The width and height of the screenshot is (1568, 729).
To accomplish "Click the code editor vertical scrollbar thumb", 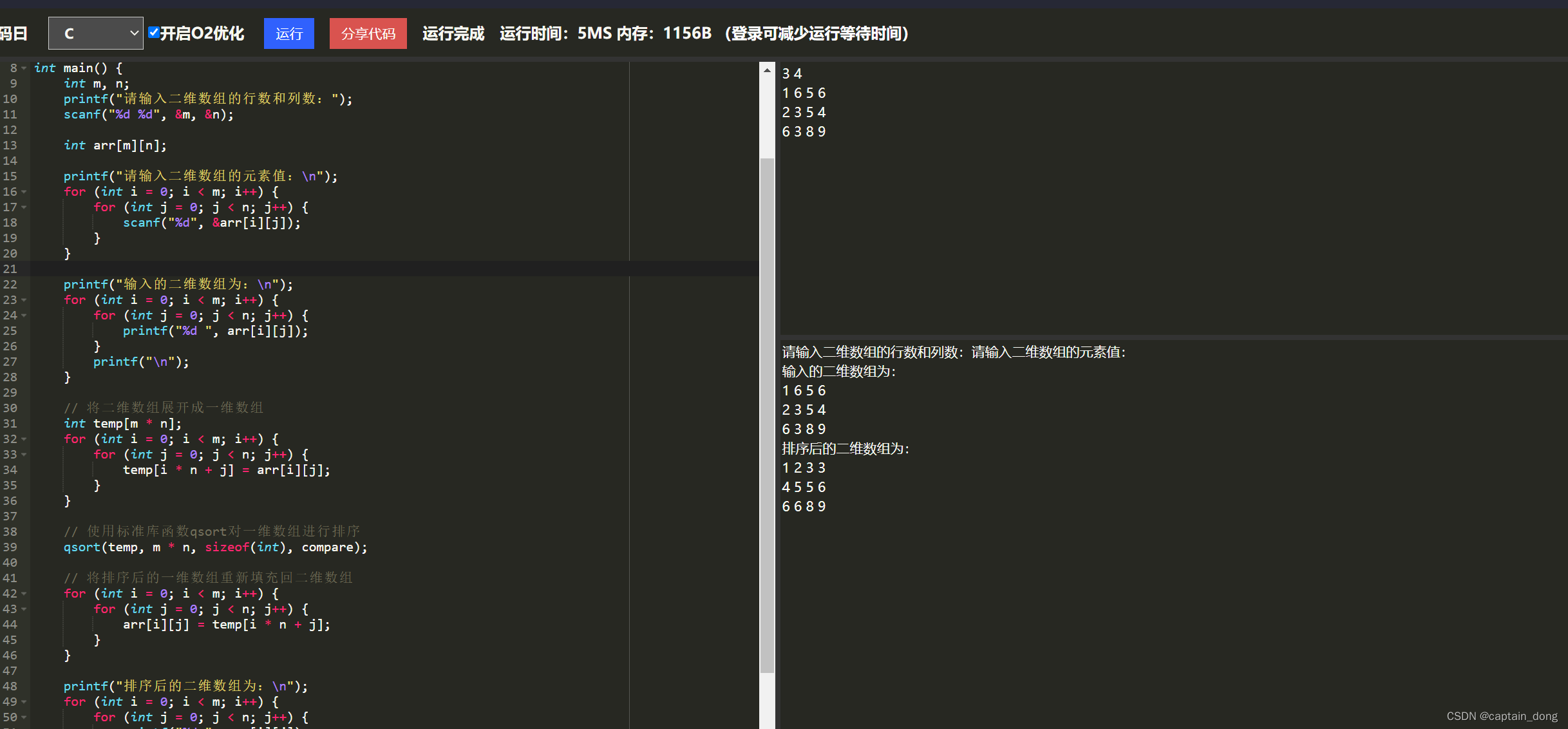I will [767, 415].
